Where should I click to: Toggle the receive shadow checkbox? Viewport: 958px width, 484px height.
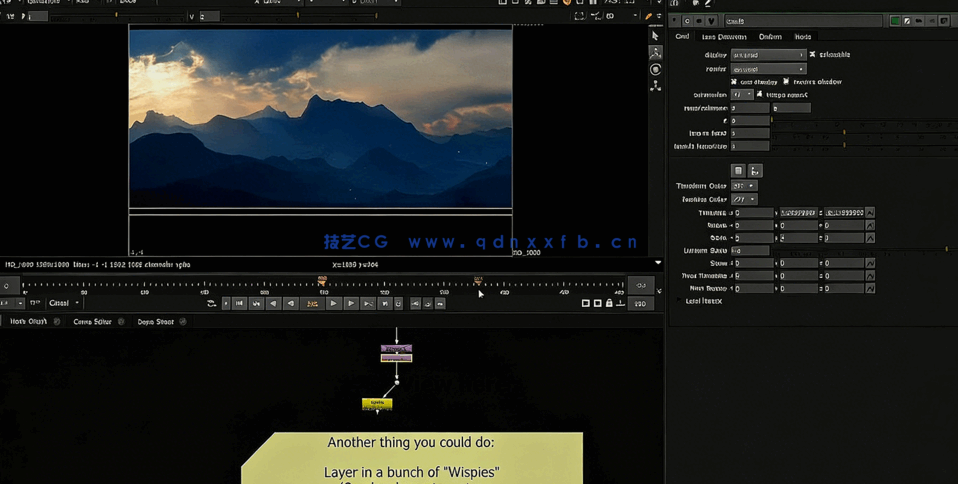pos(787,82)
